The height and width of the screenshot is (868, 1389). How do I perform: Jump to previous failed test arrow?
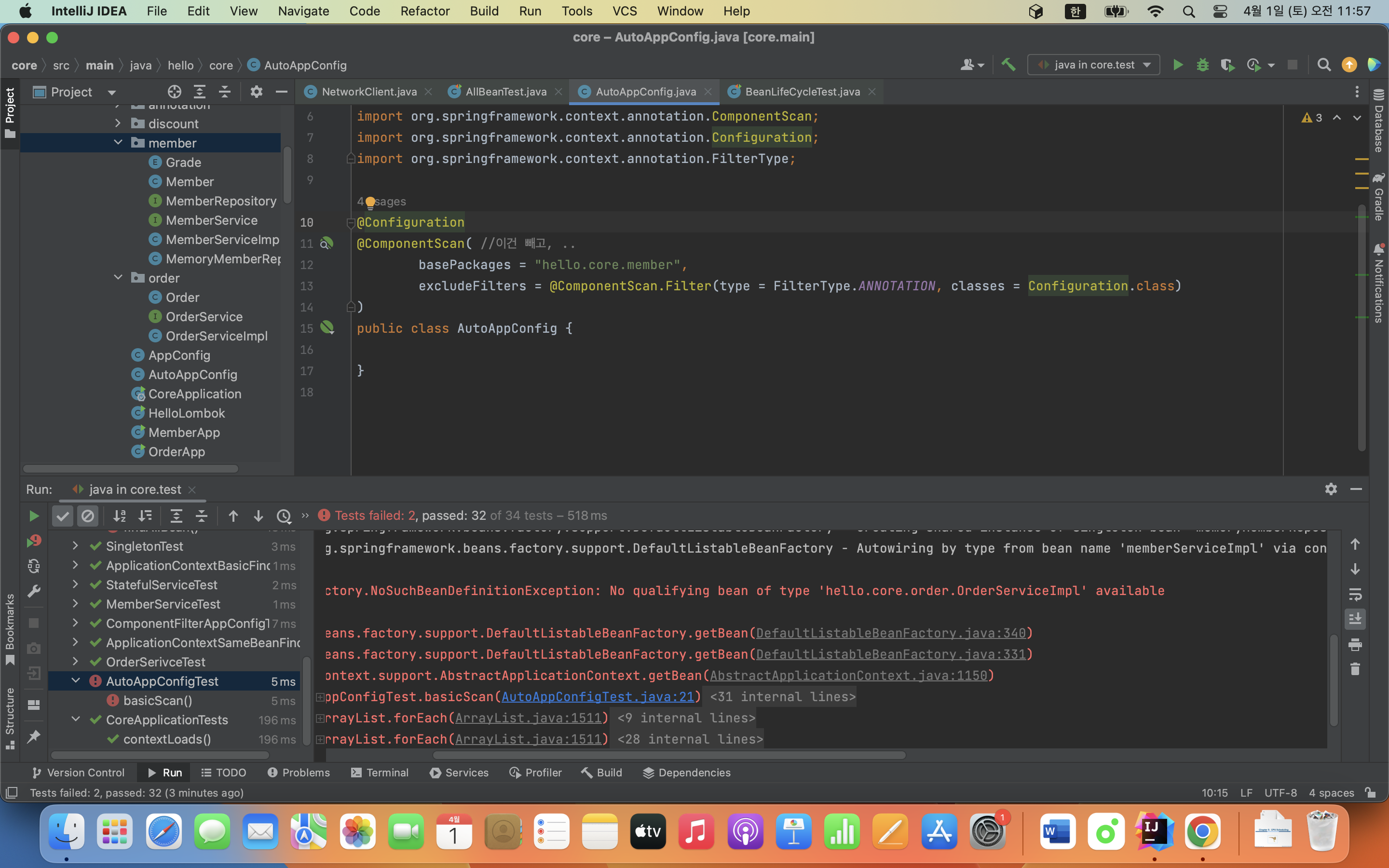tap(233, 515)
